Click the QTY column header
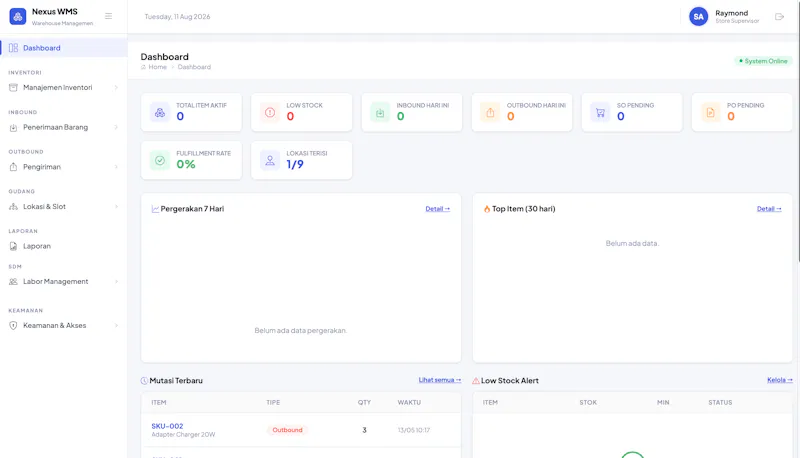 coord(364,402)
